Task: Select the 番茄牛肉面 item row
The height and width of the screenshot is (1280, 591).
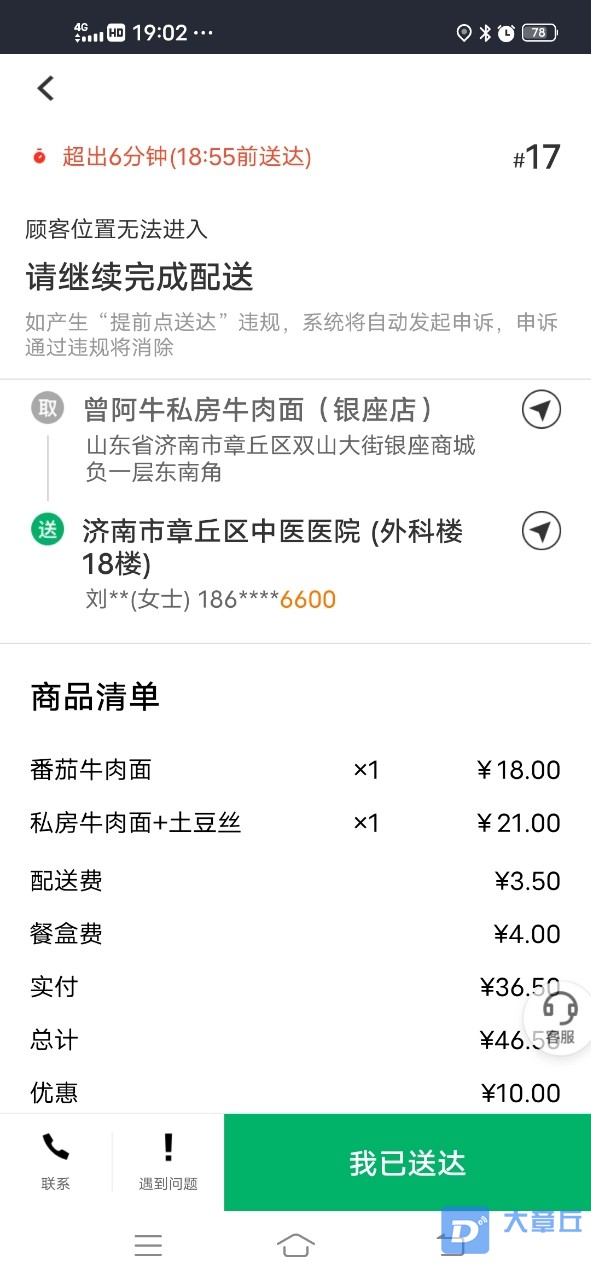Action: tap(295, 770)
